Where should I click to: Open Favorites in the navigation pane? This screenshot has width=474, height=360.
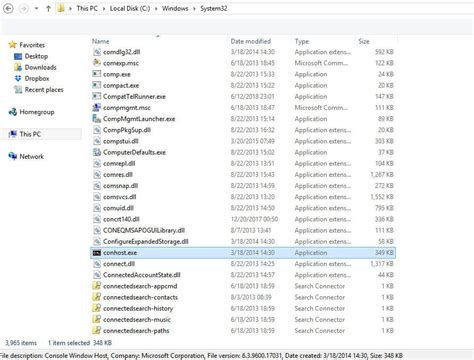tap(32, 45)
